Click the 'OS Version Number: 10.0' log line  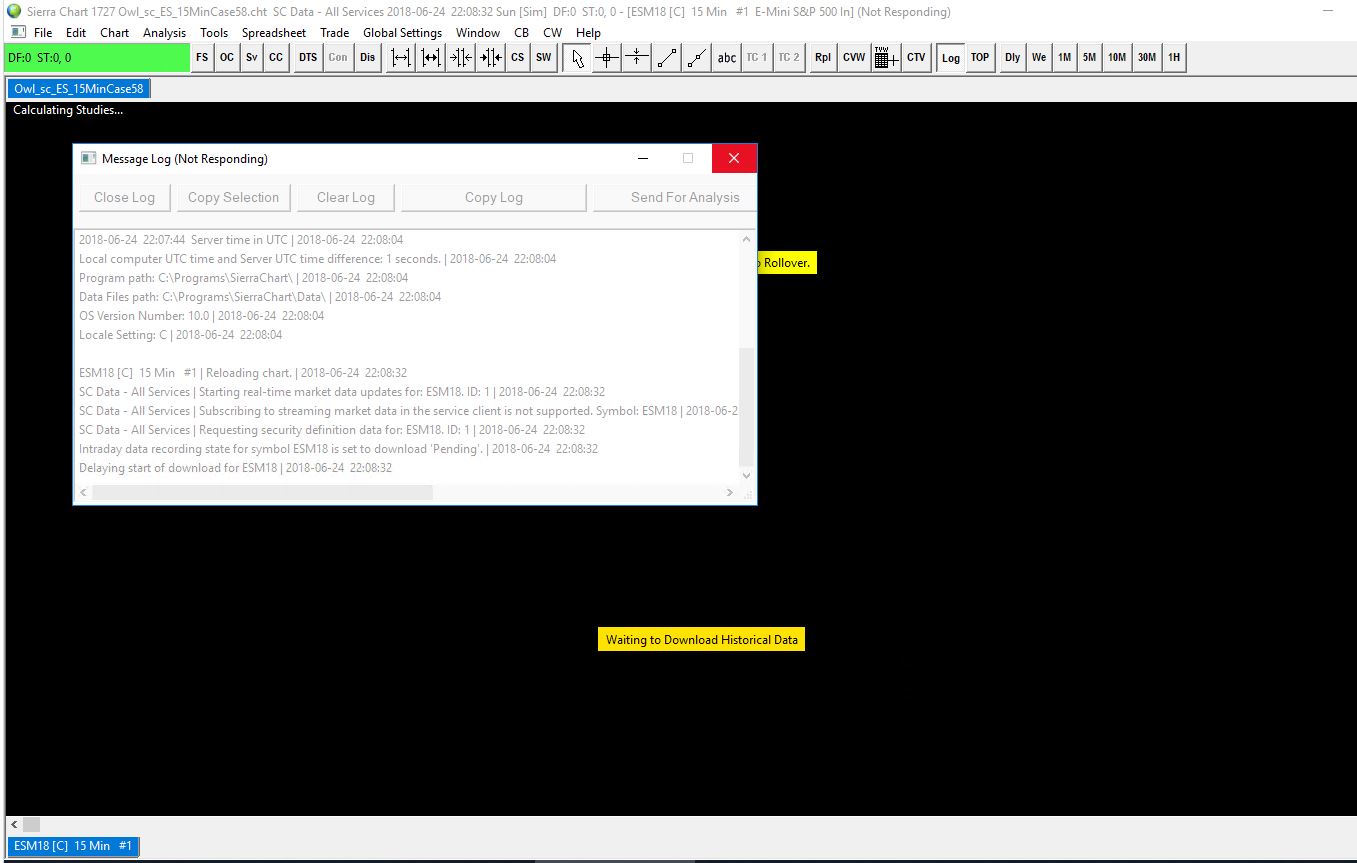pyautogui.click(x=201, y=316)
